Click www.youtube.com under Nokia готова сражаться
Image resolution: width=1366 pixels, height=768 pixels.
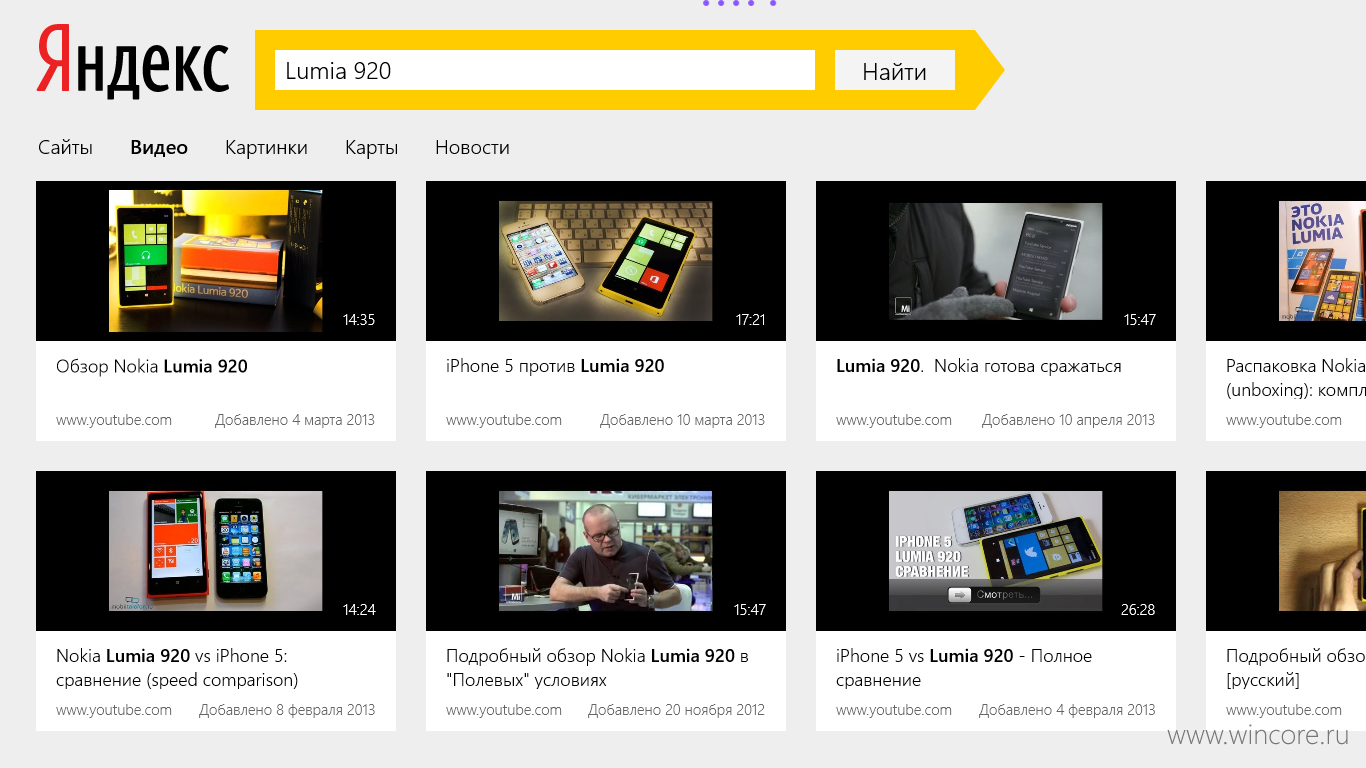[x=894, y=420]
